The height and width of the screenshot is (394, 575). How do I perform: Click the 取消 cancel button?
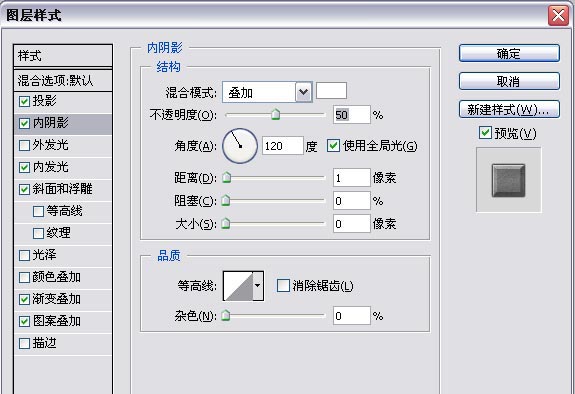509,81
